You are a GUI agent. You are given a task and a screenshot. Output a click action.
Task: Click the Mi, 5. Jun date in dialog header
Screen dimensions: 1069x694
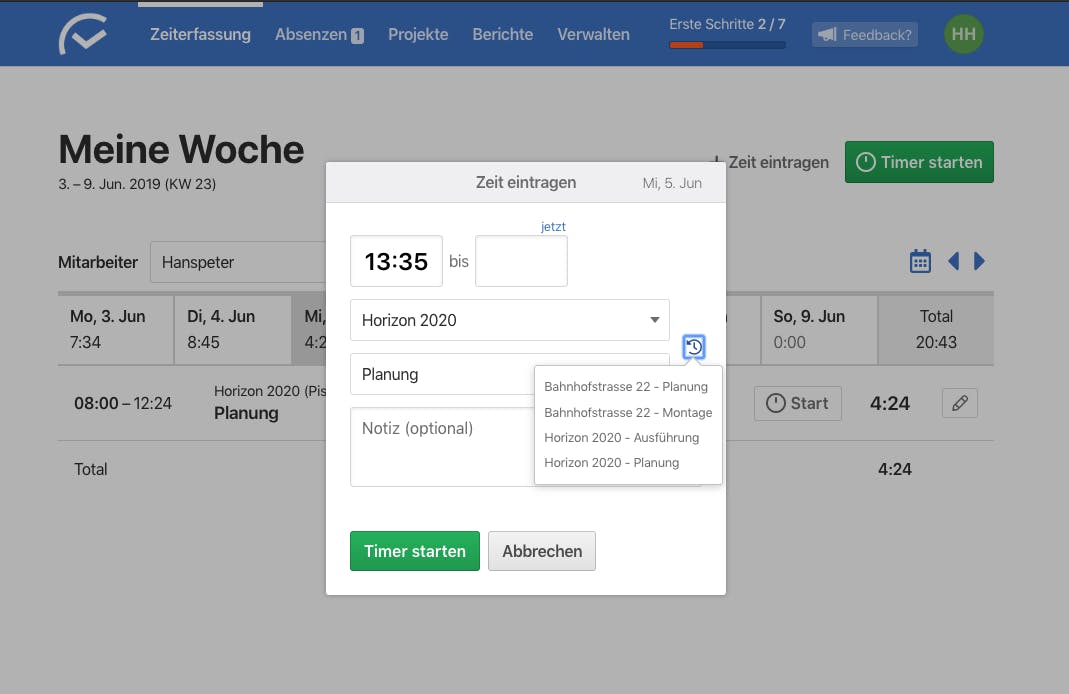[x=672, y=183]
